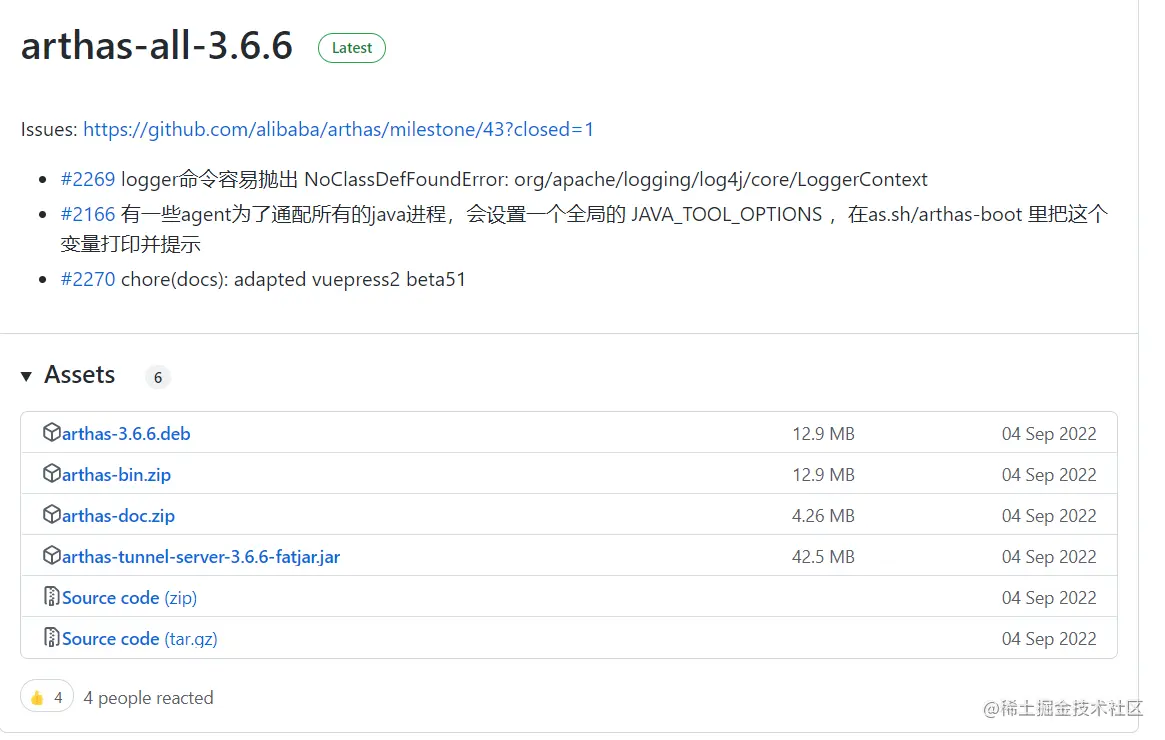This screenshot has width=1165, height=740.
Task: Open issue #2166 link
Action: pos(88,215)
